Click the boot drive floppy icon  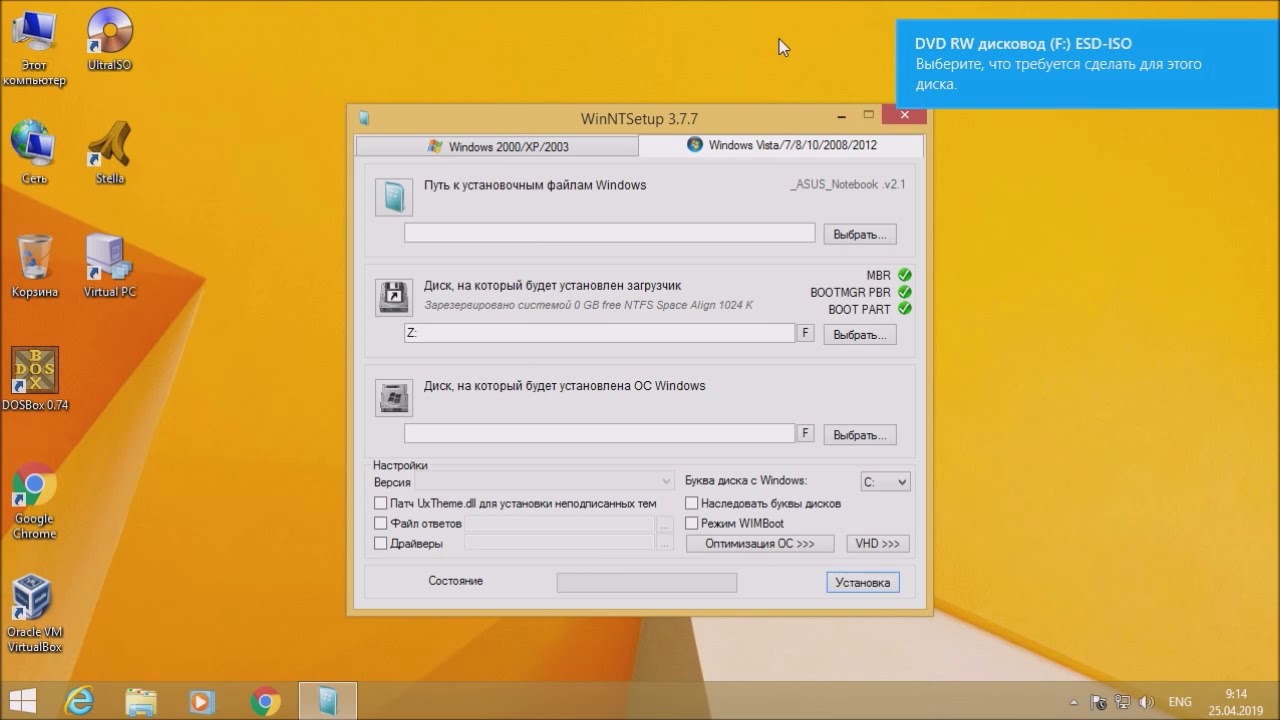click(394, 297)
